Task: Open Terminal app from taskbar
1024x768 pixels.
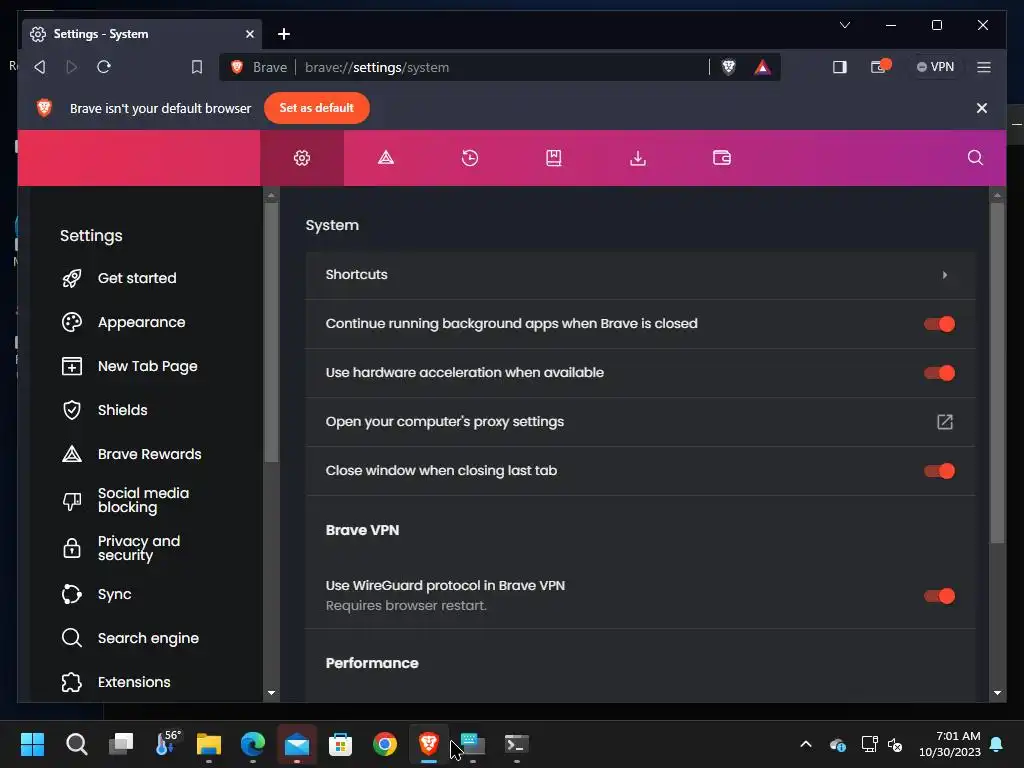Action: (x=517, y=744)
